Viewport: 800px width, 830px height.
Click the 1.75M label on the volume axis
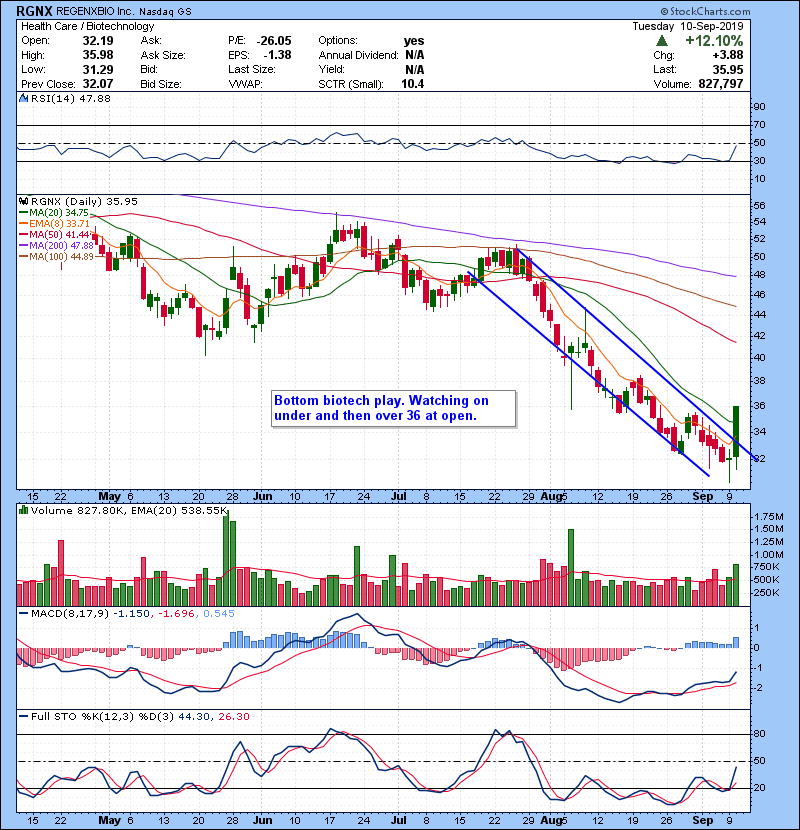point(769,516)
